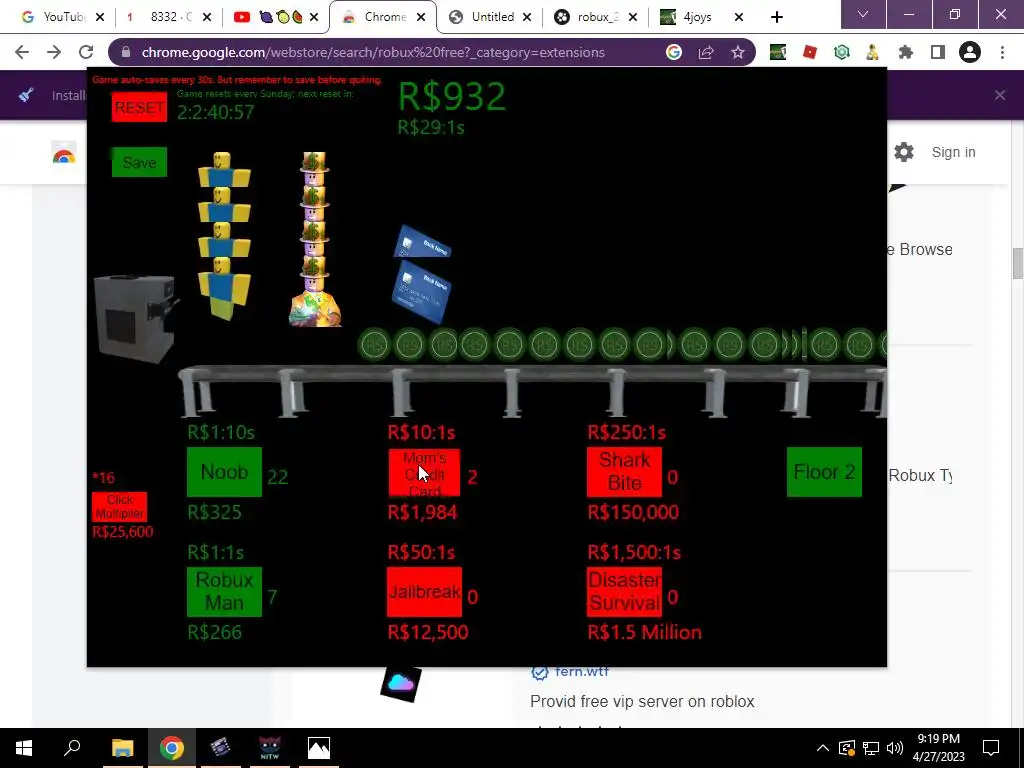Reload the current page
The height and width of the screenshot is (768, 1024).
86,52
